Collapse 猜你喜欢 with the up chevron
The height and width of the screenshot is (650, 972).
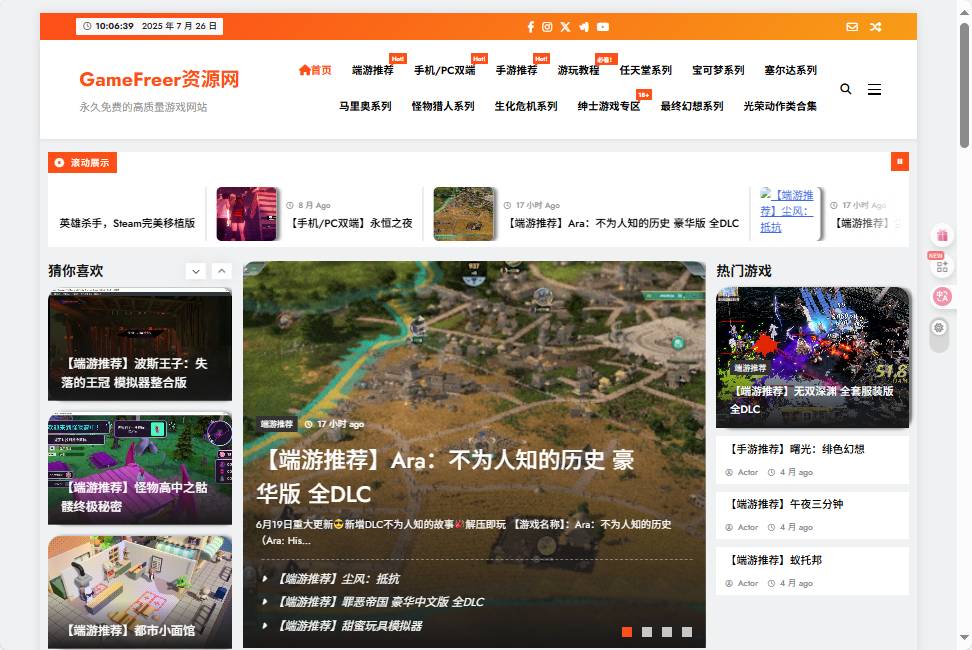point(221,271)
